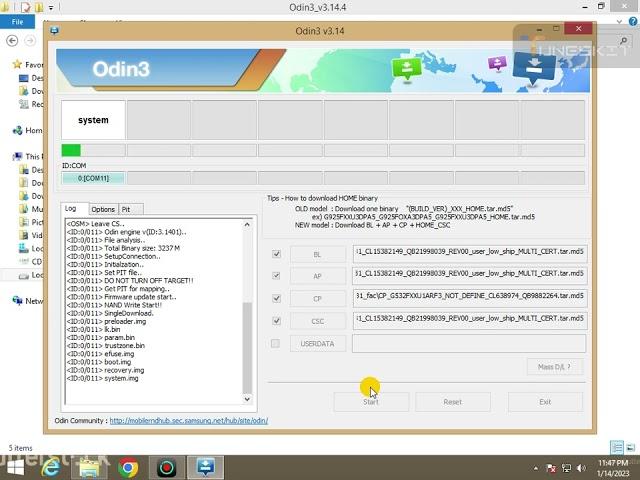Click the system.img log line
640x480 pixels.
tap(102, 378)
